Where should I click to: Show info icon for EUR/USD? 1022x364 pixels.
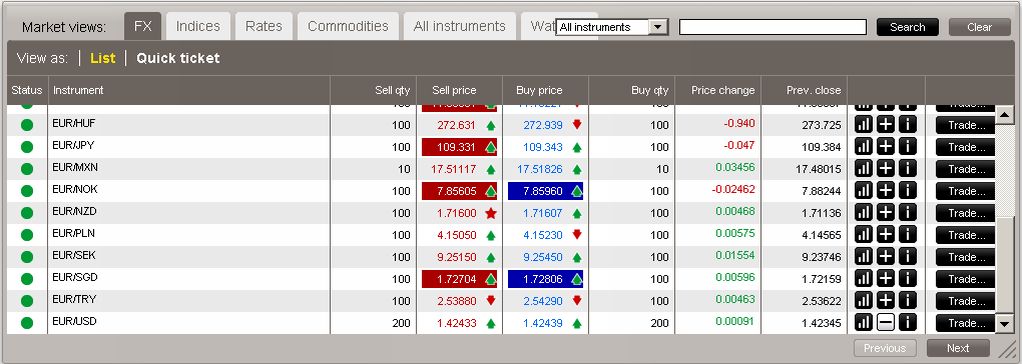(x=907, y=322)
